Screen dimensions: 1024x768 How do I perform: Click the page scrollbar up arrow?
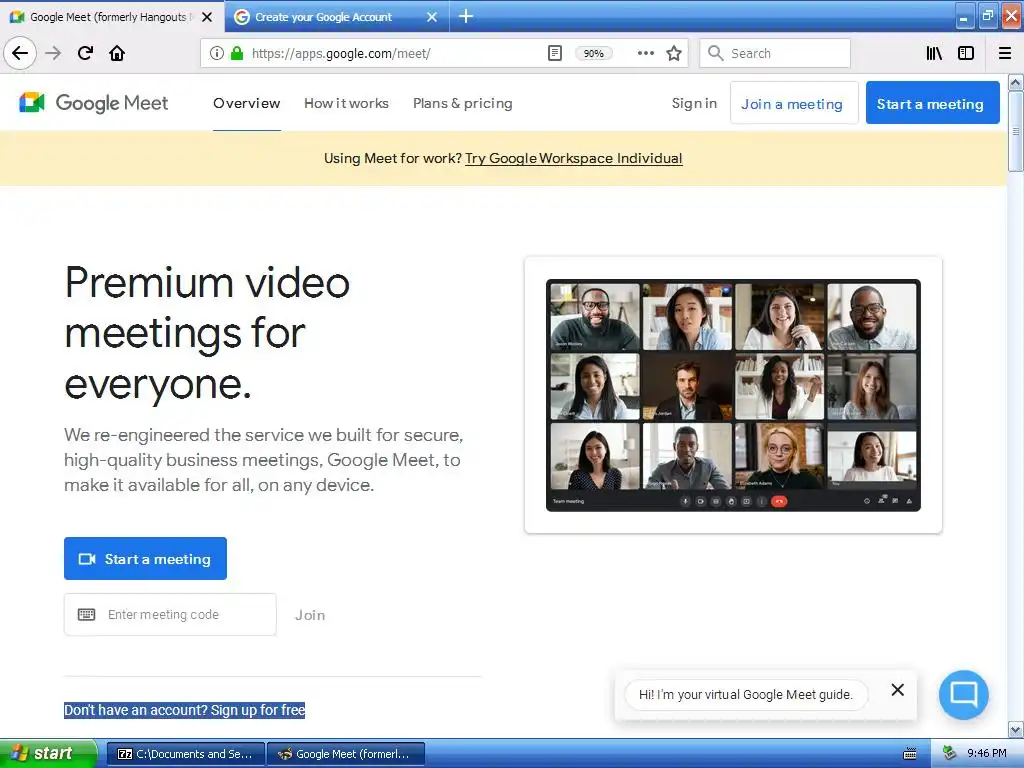[1015, 82]
